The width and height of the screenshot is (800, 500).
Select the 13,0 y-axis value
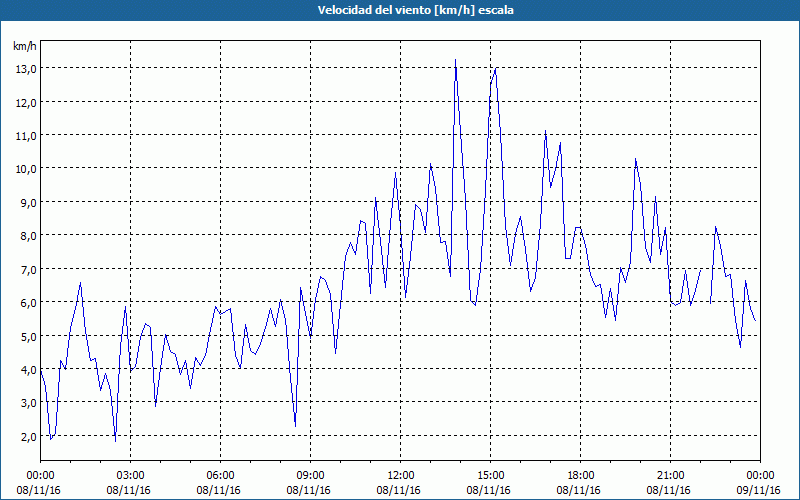tap(26, 69)
